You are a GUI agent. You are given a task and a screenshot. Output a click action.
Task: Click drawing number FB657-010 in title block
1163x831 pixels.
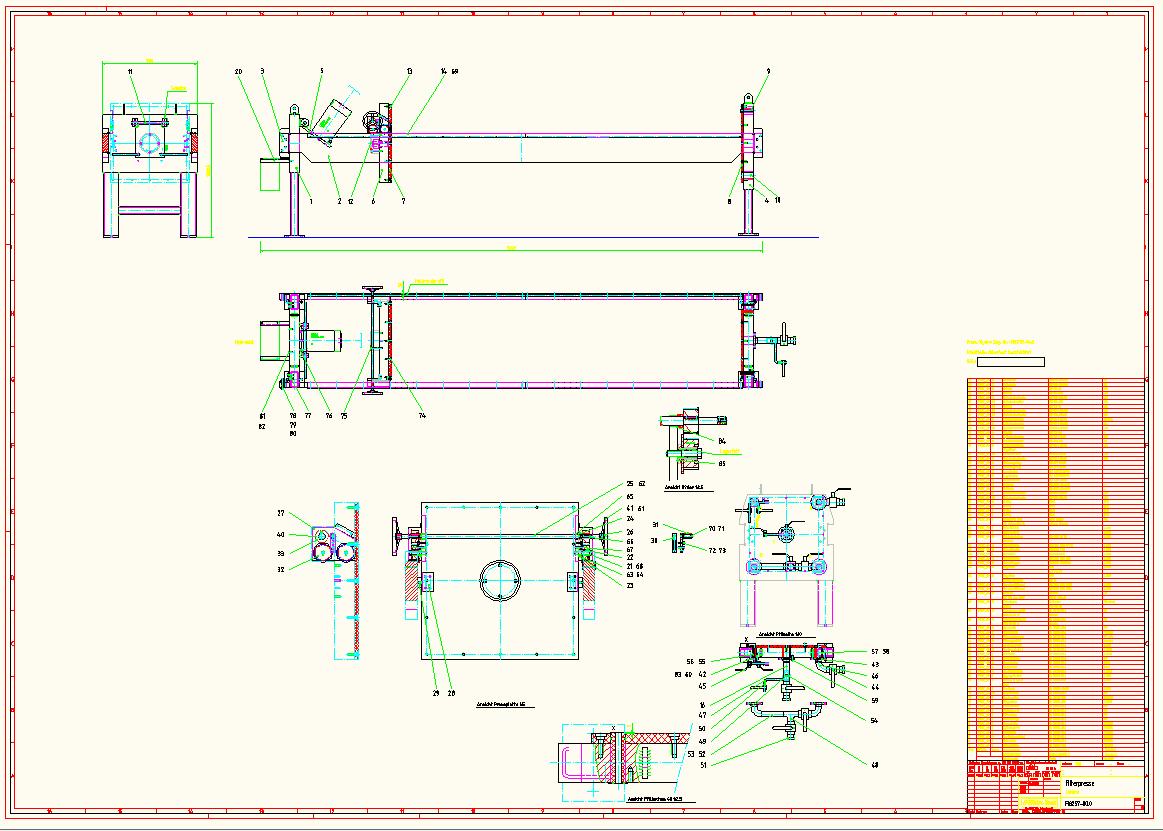pyautogui.click(x=1078, y=802)
